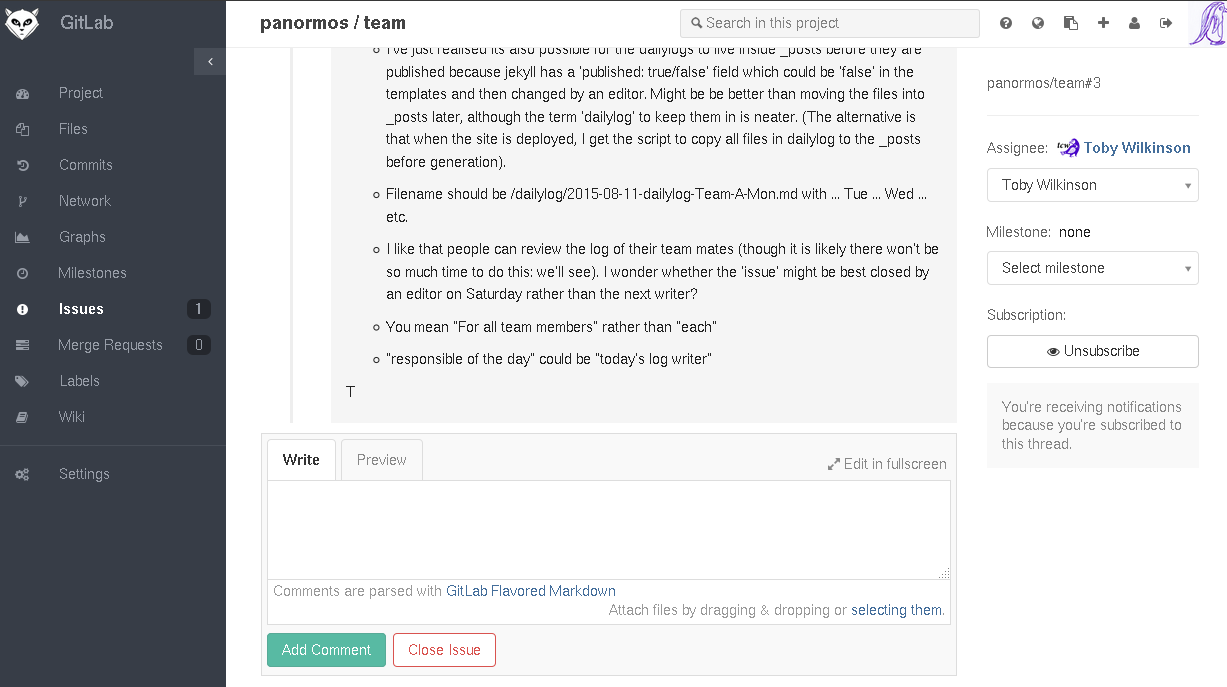Open profile settings via person icon
The image size is (1227, 687).
click(x=1134, y=23)
